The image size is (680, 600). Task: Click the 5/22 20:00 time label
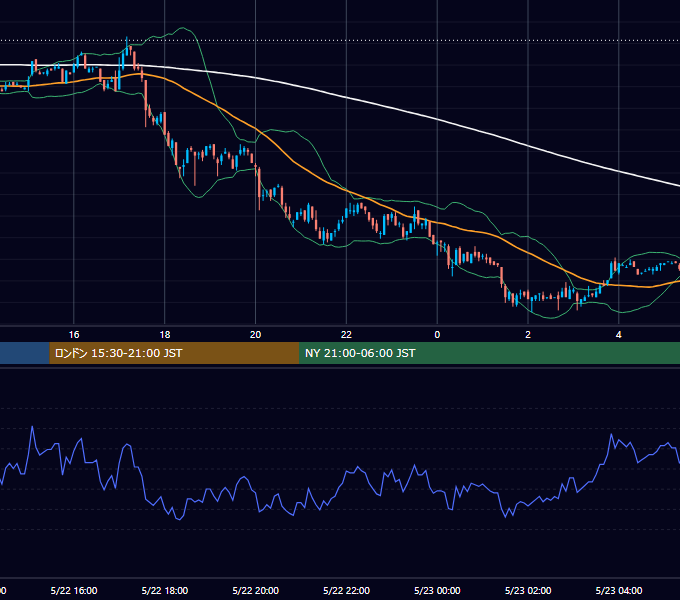(255, 590)
